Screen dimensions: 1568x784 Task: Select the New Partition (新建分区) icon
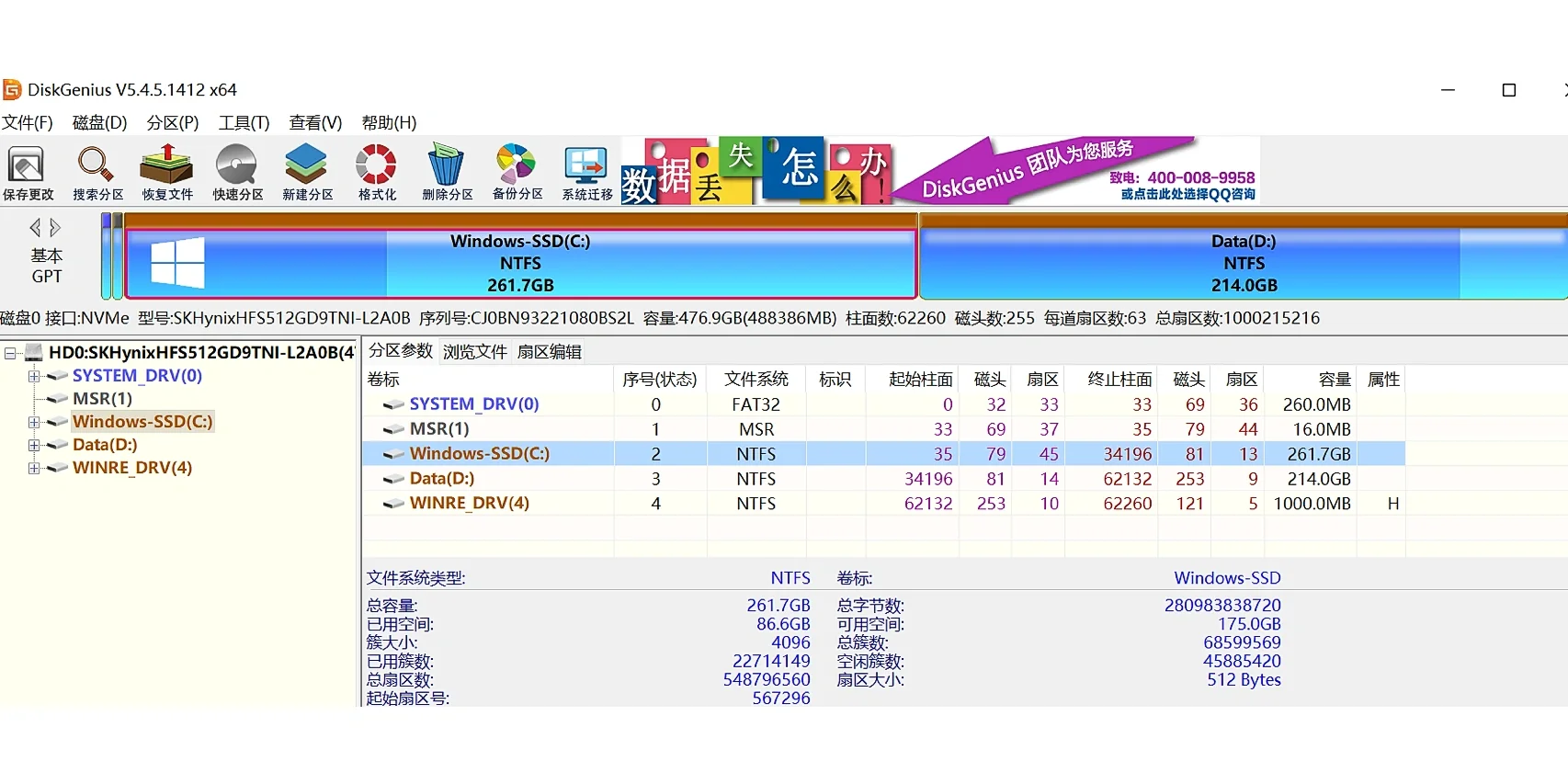click(307, 173)
